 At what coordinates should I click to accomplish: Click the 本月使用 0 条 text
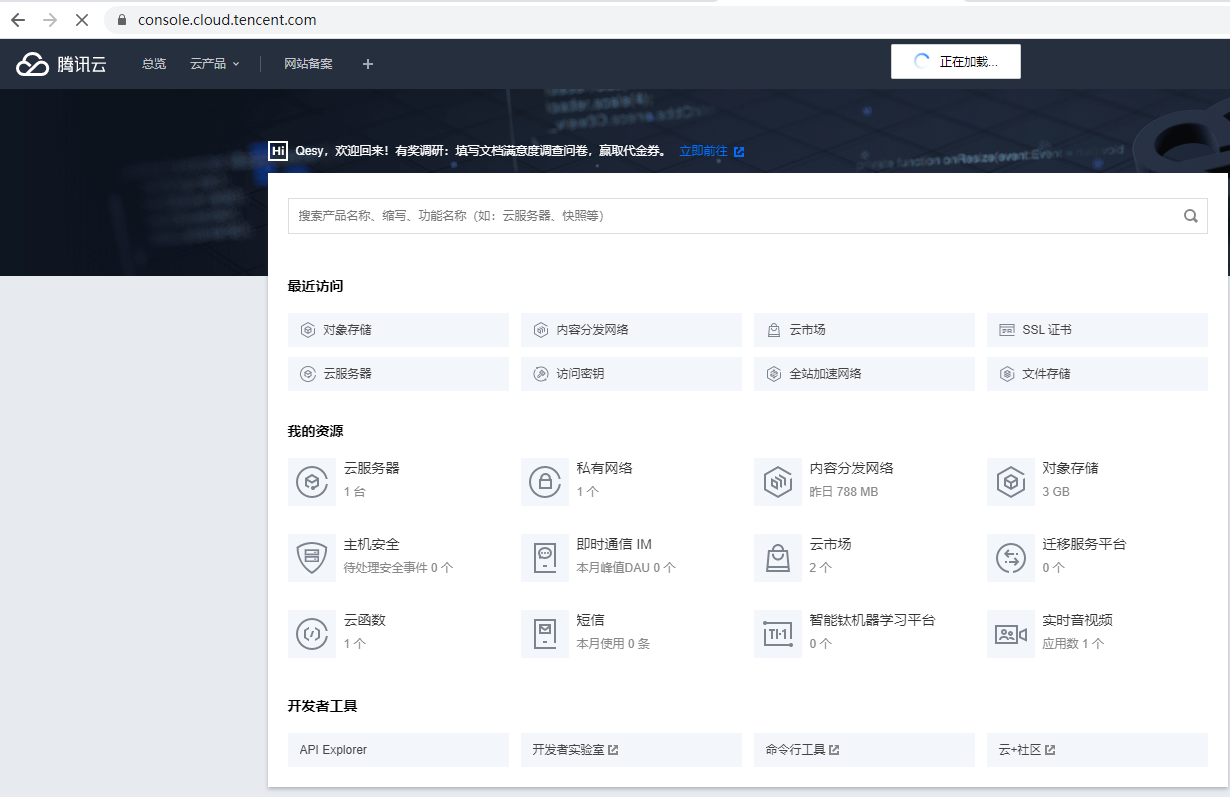[613, 644]
